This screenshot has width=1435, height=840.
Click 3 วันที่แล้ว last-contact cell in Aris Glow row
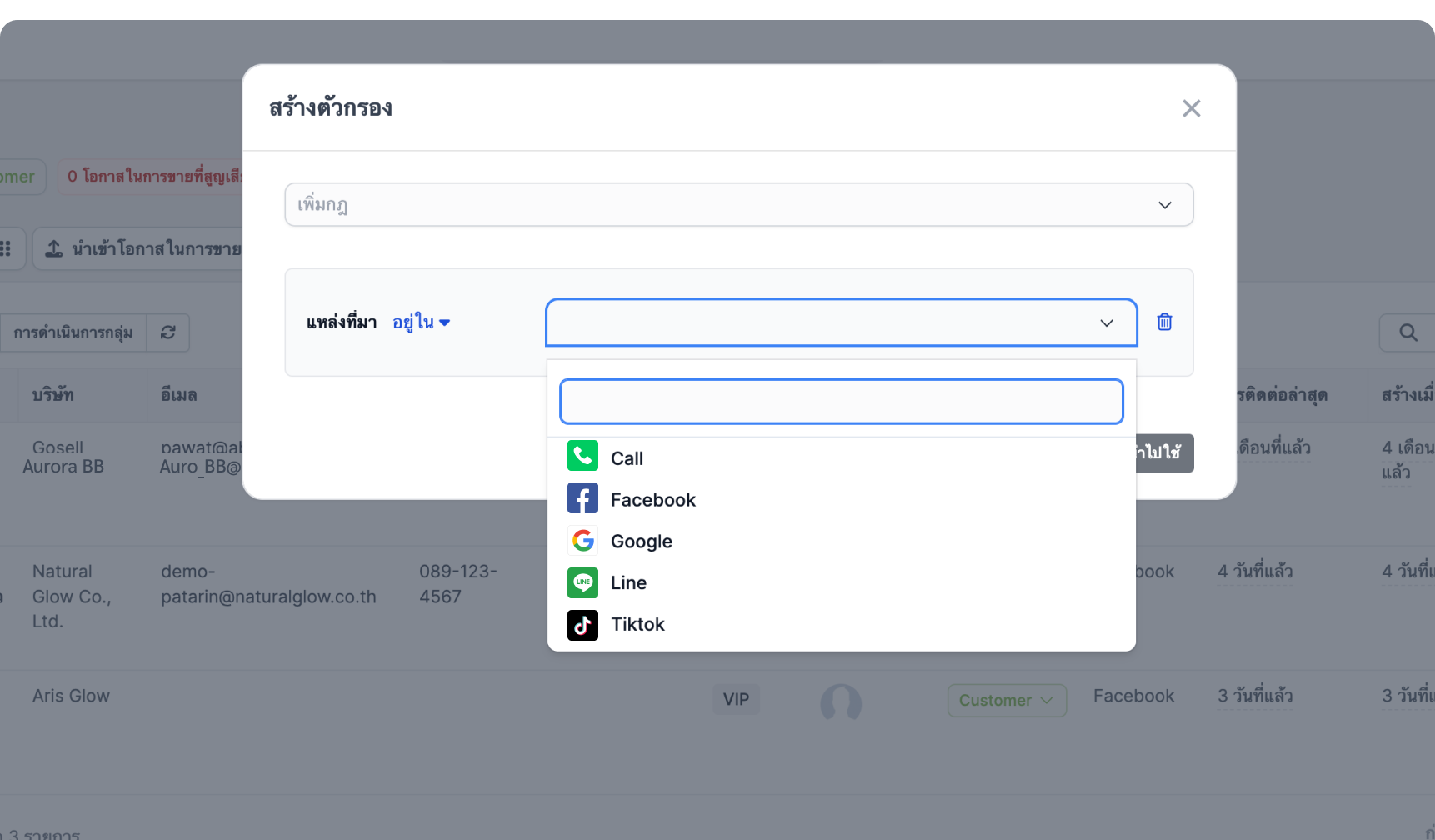click(x=1255, y=696)
